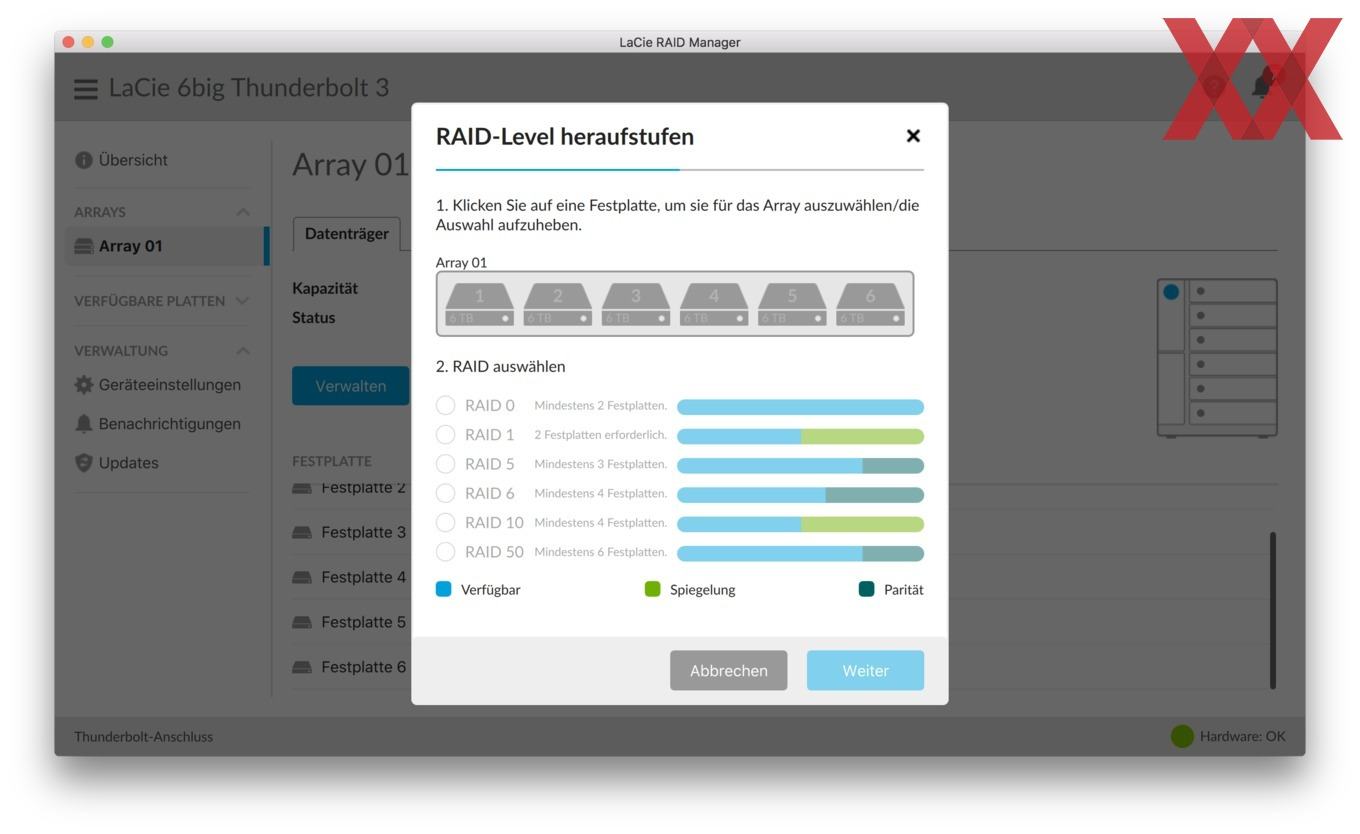Click the Array 01 drive icon in sidebar
The width and height of the screenshot is (1360, 834).
coord(84,246)
